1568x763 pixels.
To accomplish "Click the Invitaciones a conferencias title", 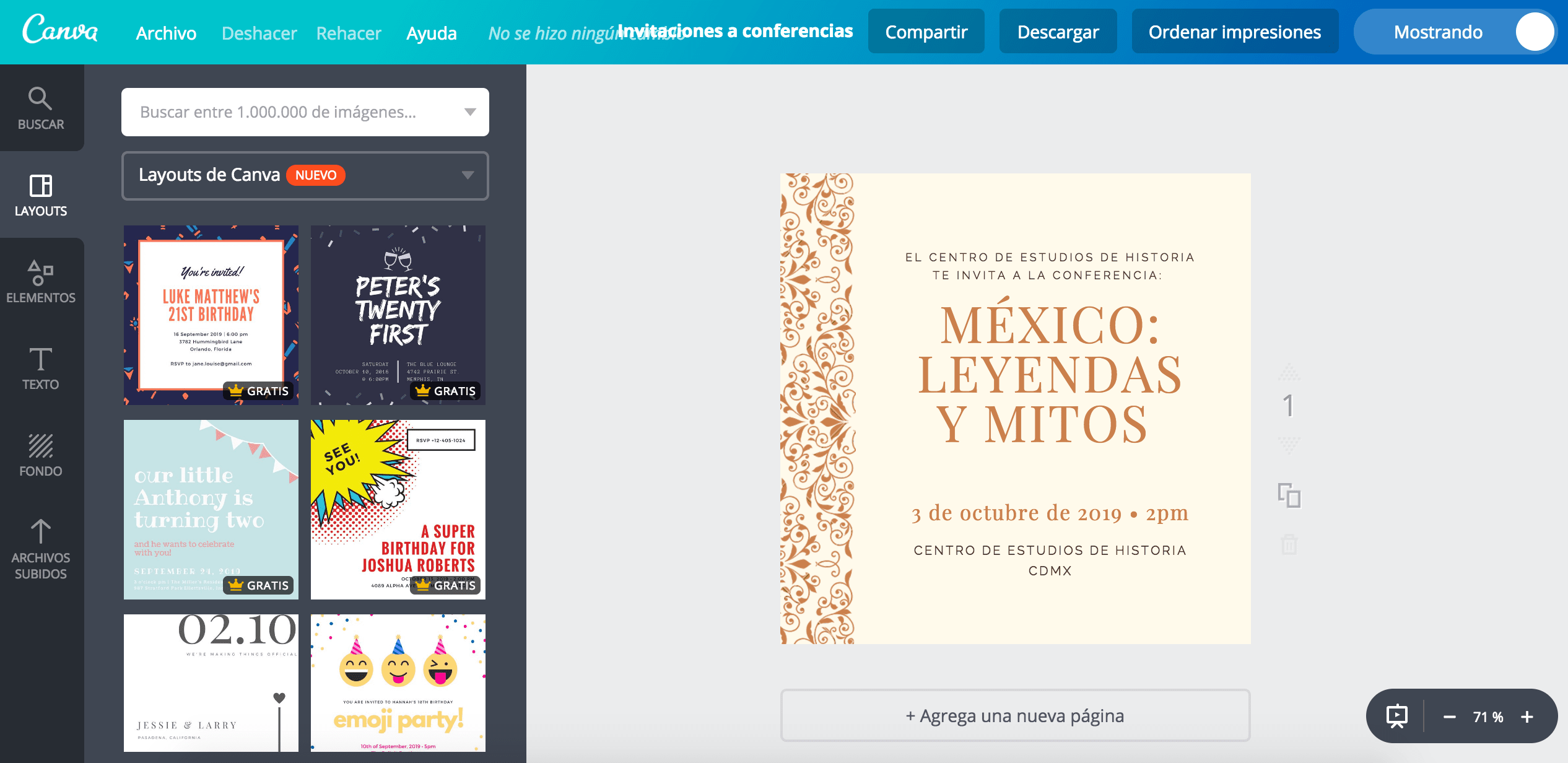I will (735, 30).
